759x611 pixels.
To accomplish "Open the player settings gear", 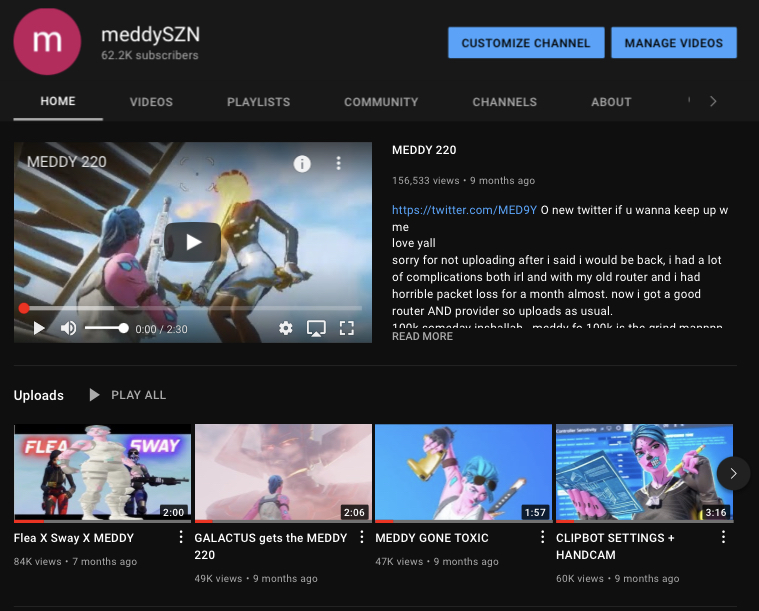I will (286, 328).
